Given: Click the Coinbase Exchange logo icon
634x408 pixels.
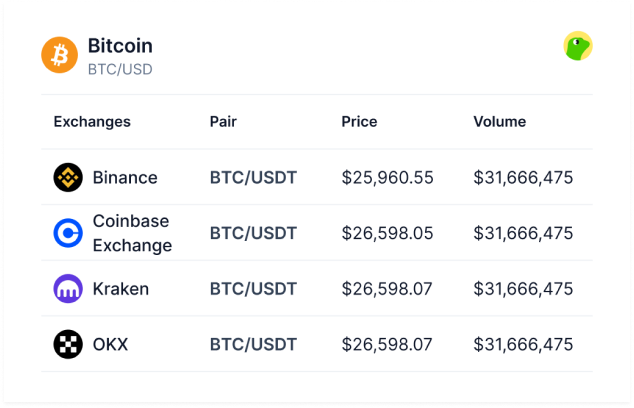Looking at the screenshot, I should pyautogui.click(x=68, y=233).
